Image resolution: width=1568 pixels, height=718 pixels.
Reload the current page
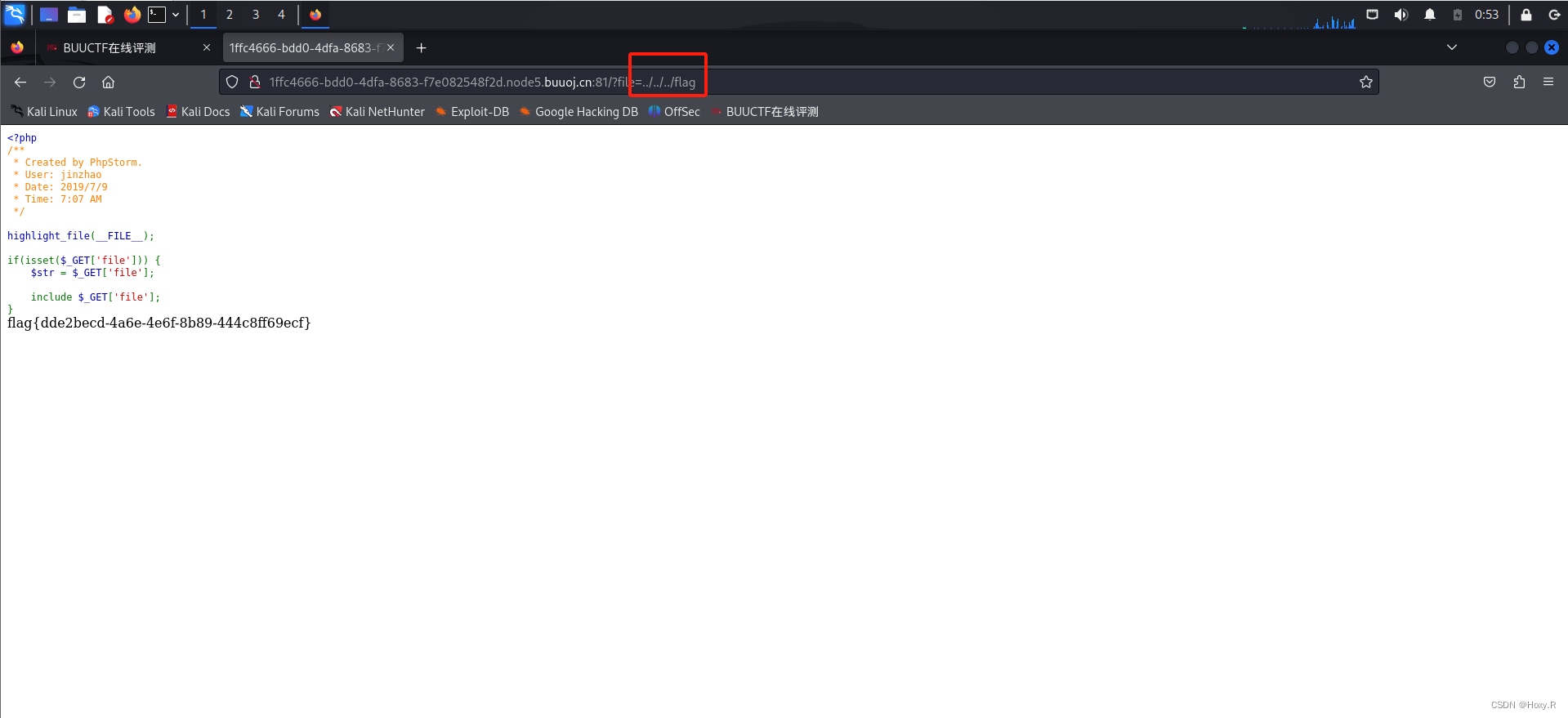(x=79, y=82)
